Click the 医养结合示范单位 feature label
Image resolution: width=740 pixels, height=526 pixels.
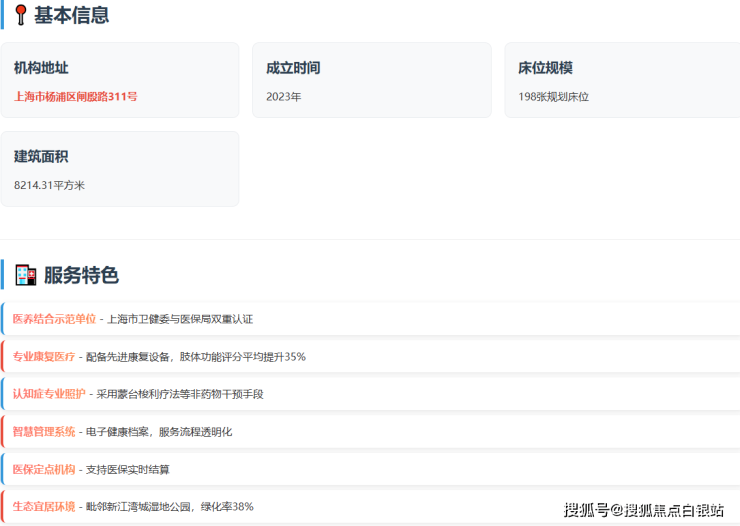point(54,319)
